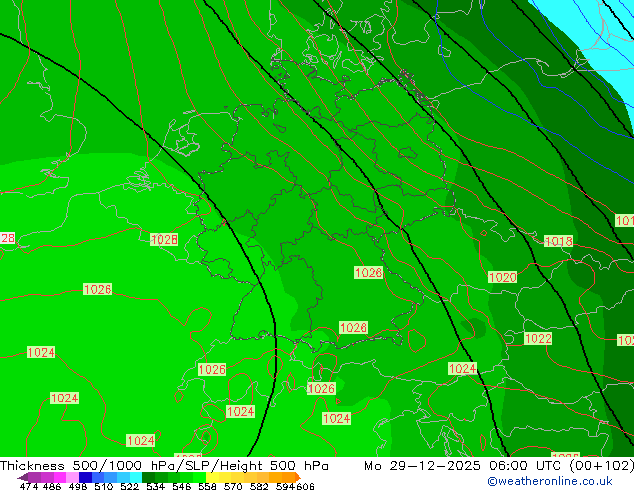This screenshot has width=634, height=490.
Task: Click the legend value 570
Action: point(233,486)
